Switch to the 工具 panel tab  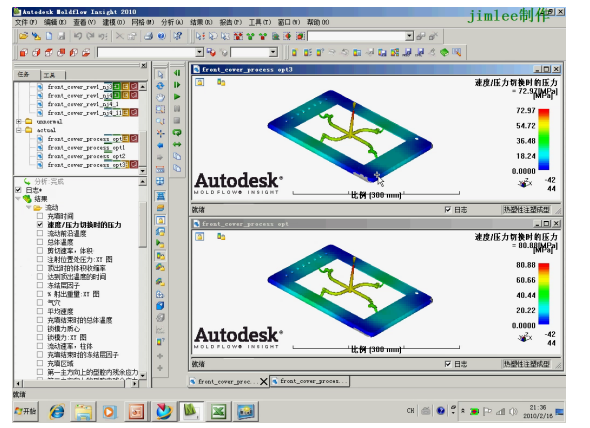(x=49, y=75)
